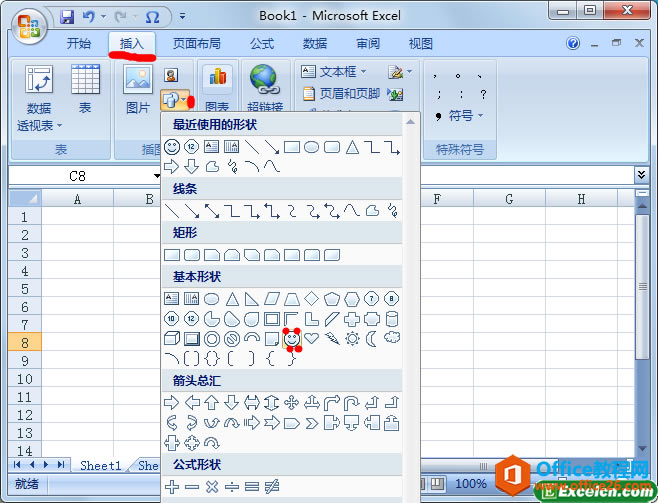Click the Table (表) button
This screenshot has width=658, height=503.
coord(85,89)
